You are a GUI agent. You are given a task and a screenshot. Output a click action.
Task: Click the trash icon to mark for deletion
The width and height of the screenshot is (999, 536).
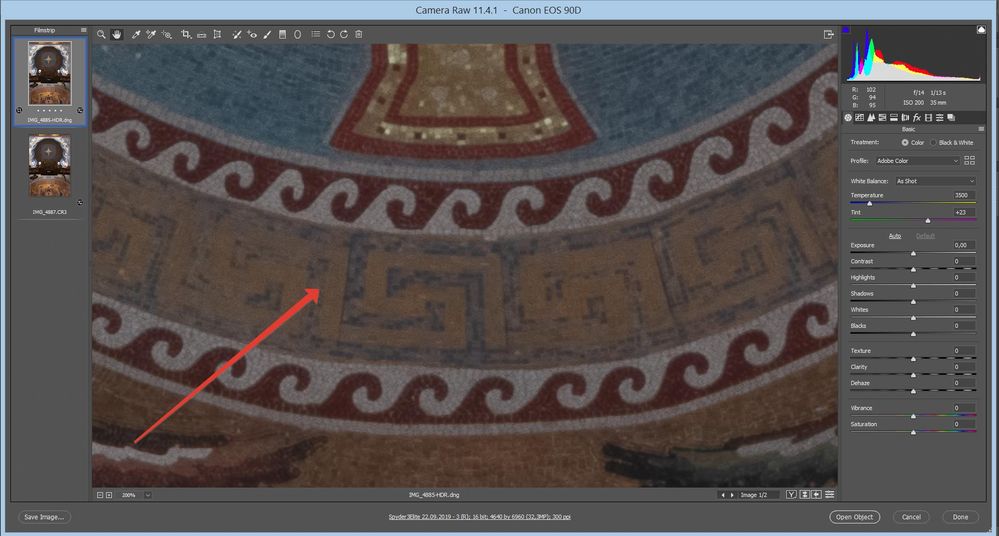[359, 34]
